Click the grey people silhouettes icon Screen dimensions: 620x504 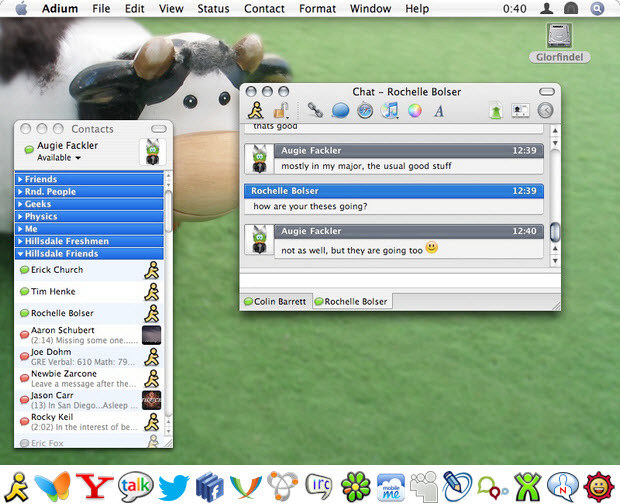click(x=423, y=487)
